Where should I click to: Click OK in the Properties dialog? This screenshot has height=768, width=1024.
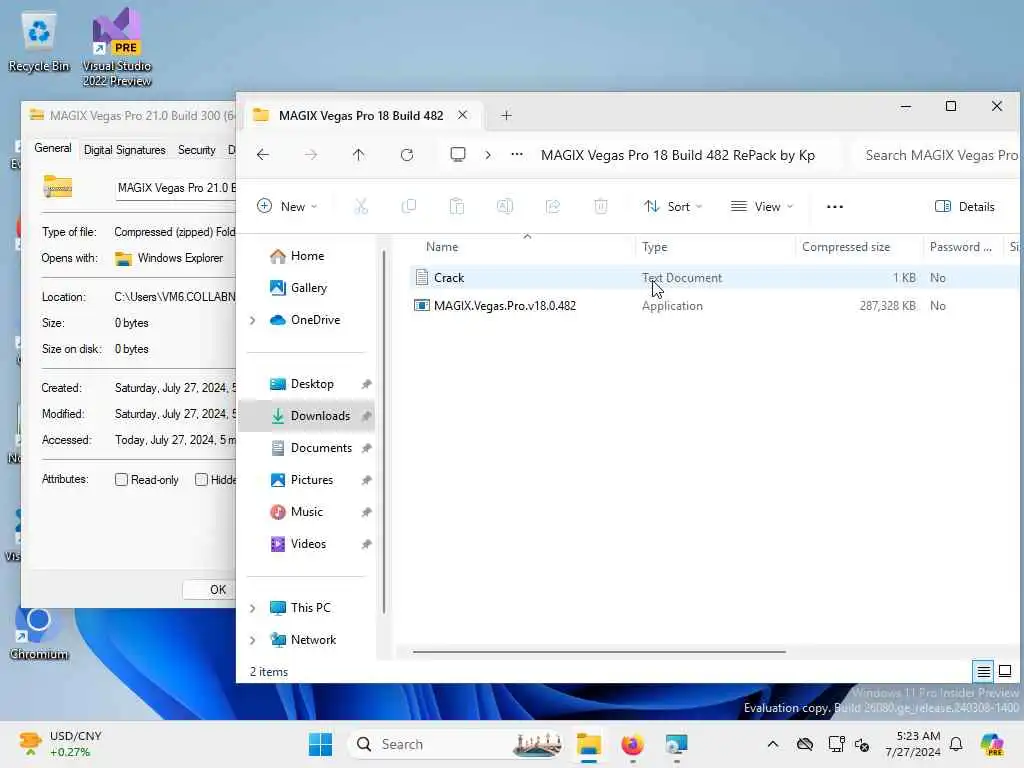tap(210, 590)
